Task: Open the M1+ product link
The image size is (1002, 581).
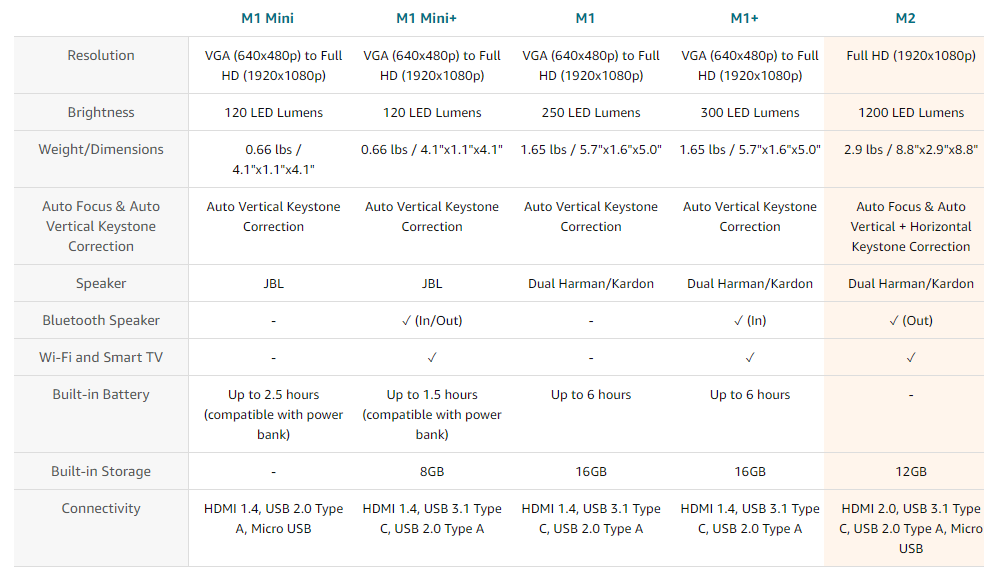Action: [x=744, y=18]
